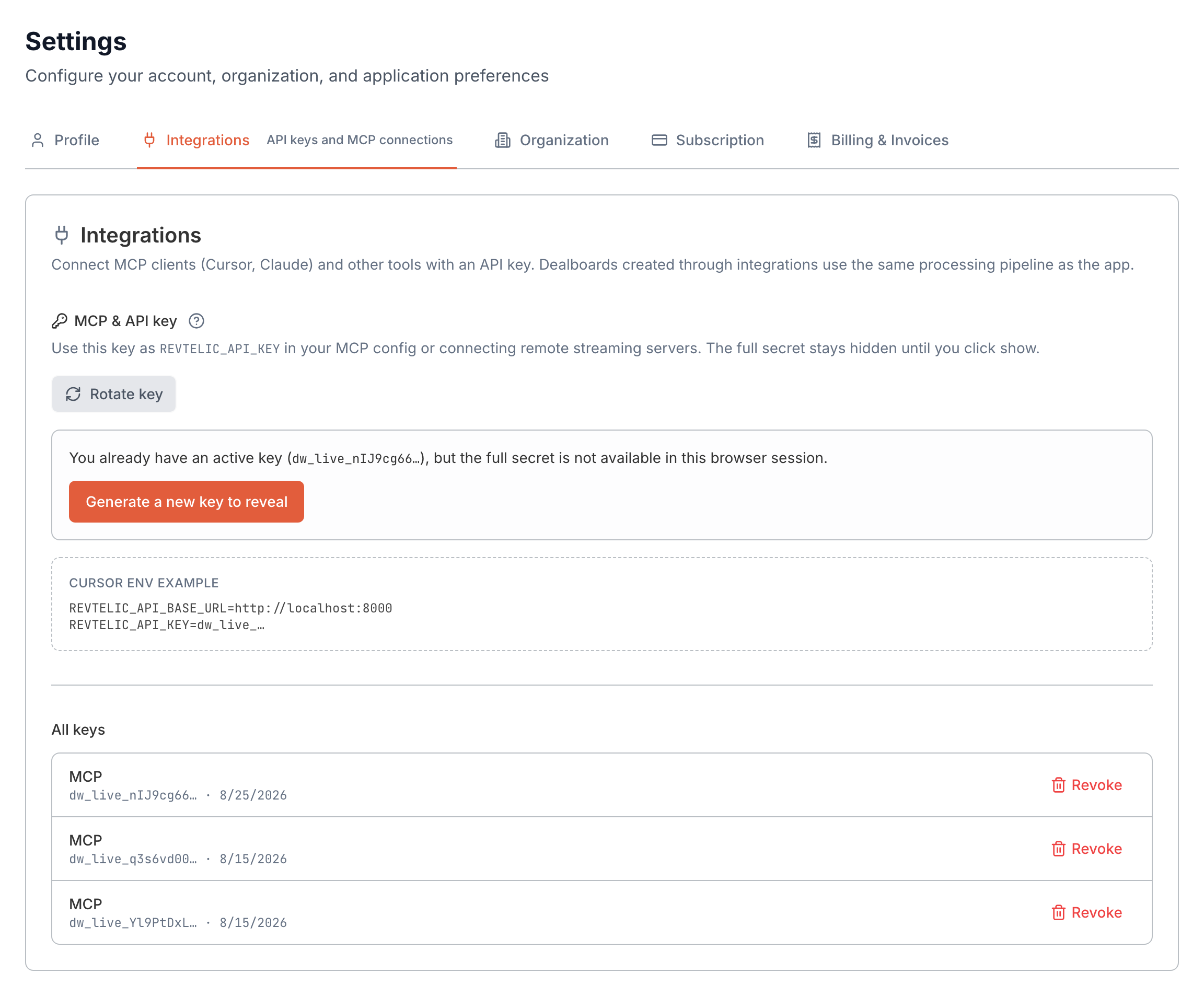
Task: Click the CURSOR ENV EXAMPLE label
Action: tap(144, 583)
